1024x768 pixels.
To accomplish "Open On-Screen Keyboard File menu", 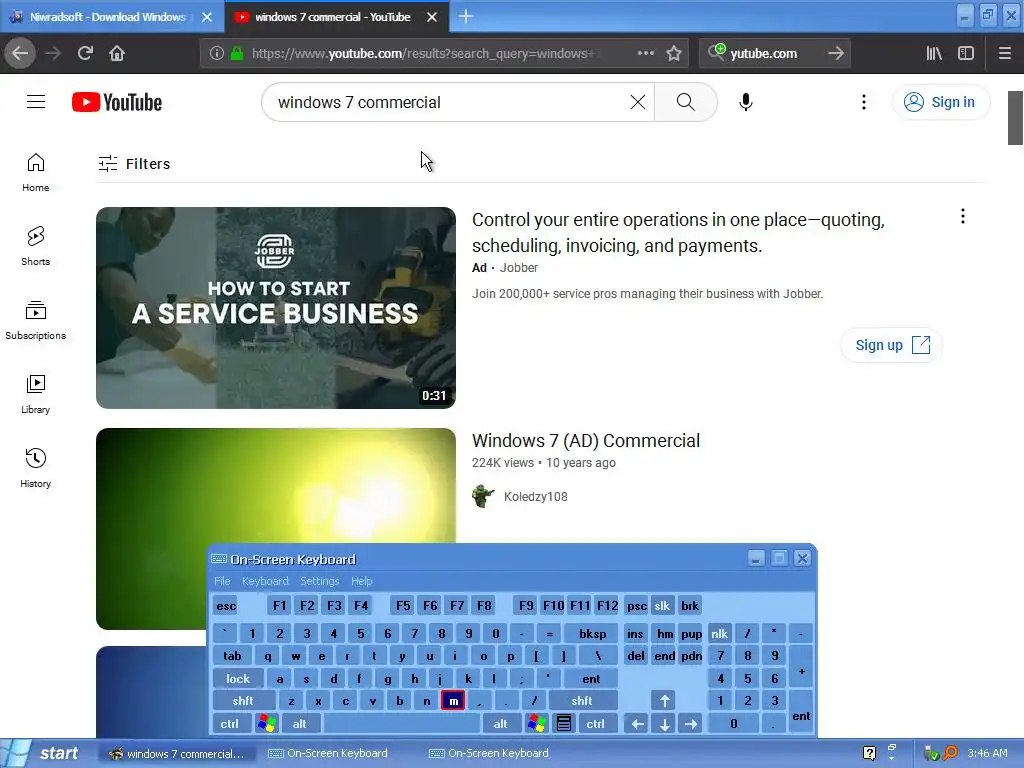I will coord(222,581).
